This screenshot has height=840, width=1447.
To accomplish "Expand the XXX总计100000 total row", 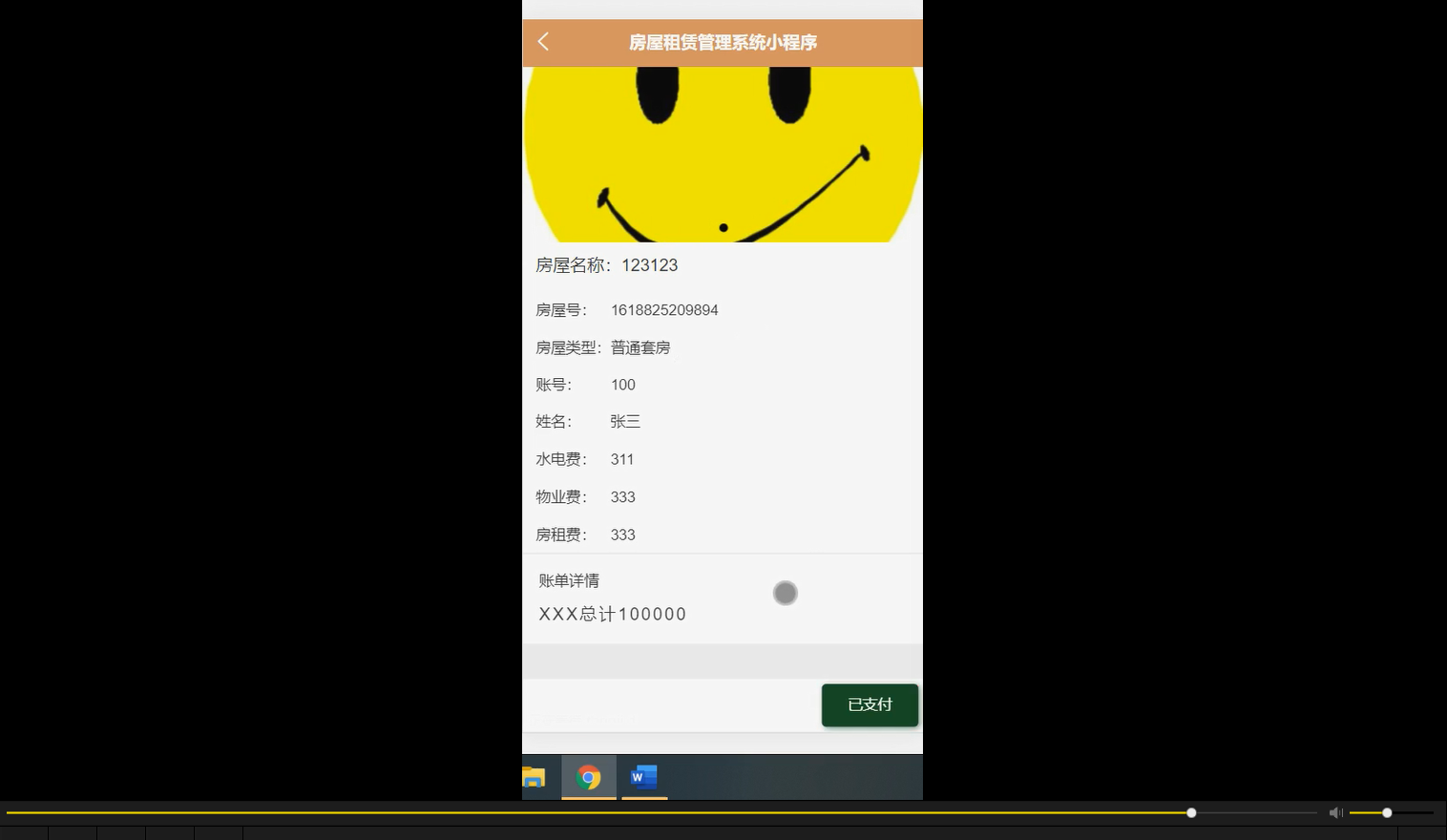I will [611, 614].
